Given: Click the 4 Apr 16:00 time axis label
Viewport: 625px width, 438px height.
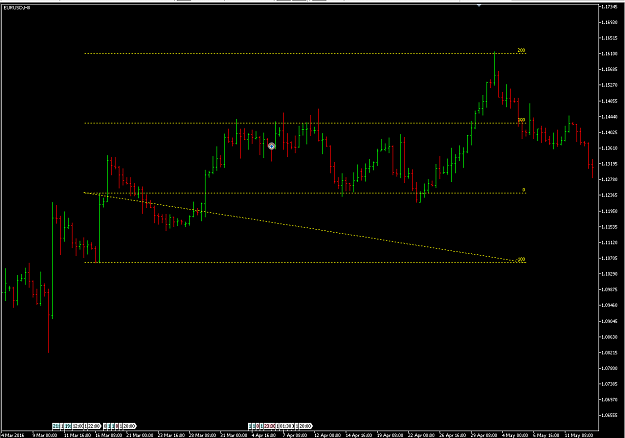Looking at the screenshot, I should coord(264,435).
